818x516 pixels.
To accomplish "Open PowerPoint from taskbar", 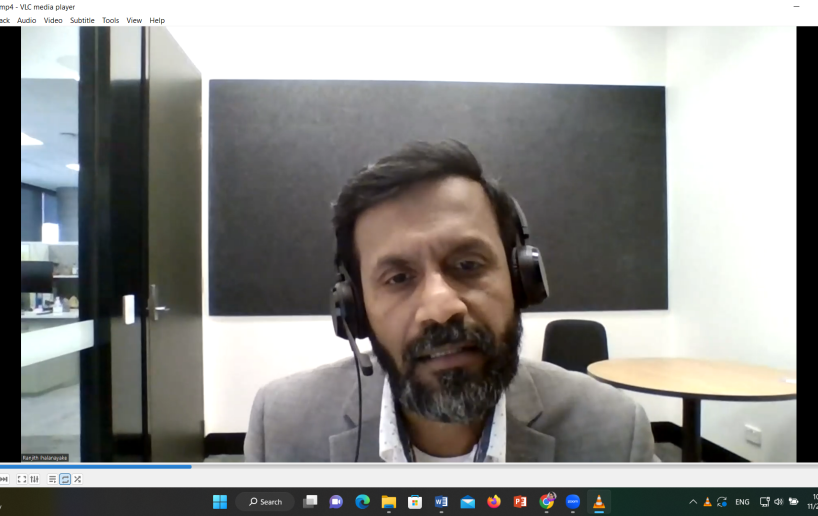I will click(x=520, y=502).
